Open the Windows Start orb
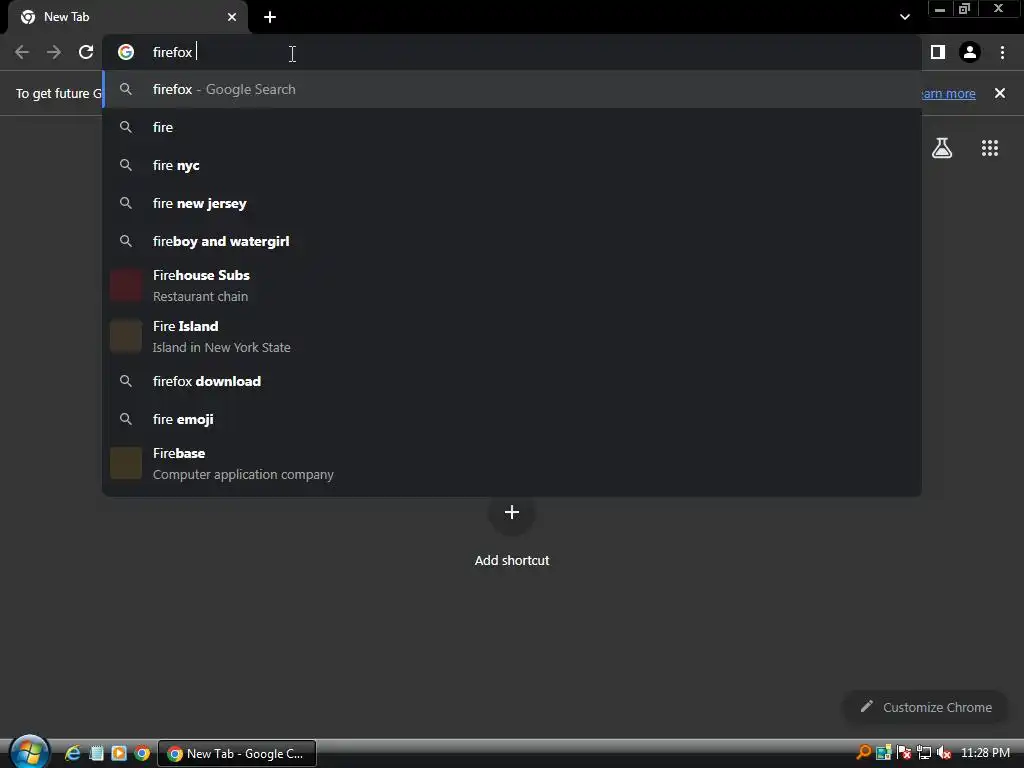Image resolution: width=1024 pixels, height=768 pixels. coord(29,752)
